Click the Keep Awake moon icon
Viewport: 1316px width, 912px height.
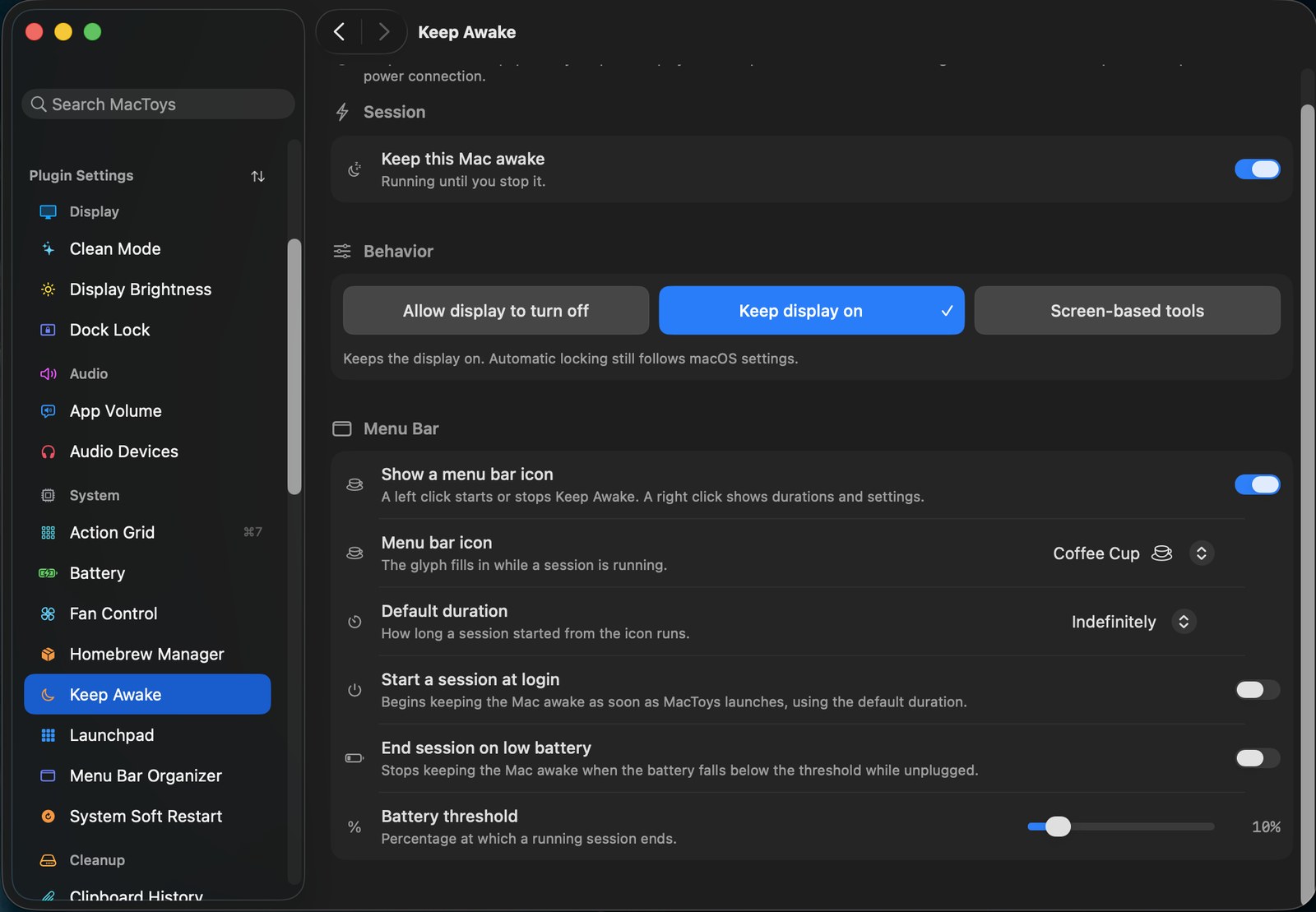(x=49, y=695)
